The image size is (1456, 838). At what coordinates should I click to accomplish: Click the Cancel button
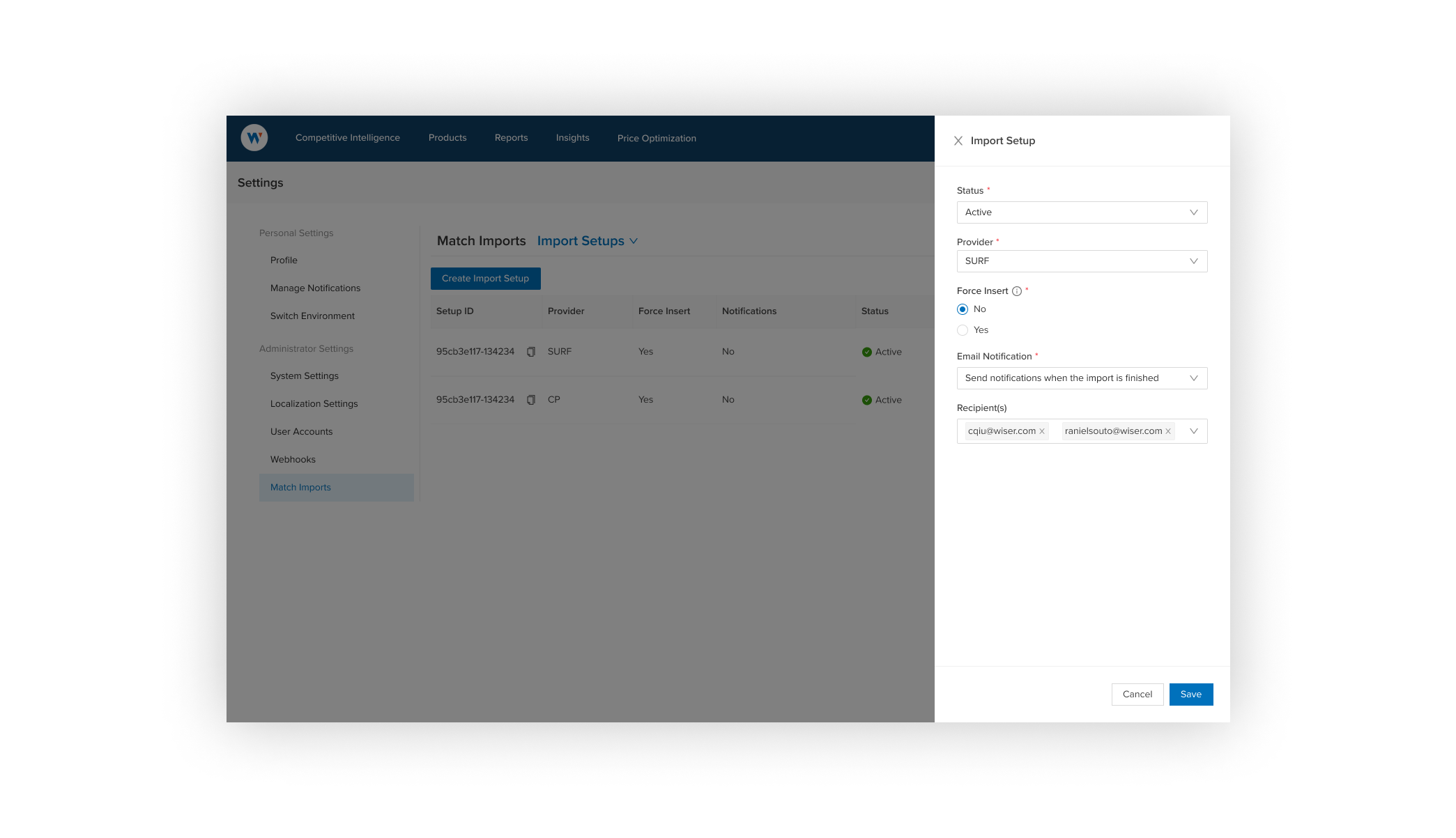tap(1137, 695)
